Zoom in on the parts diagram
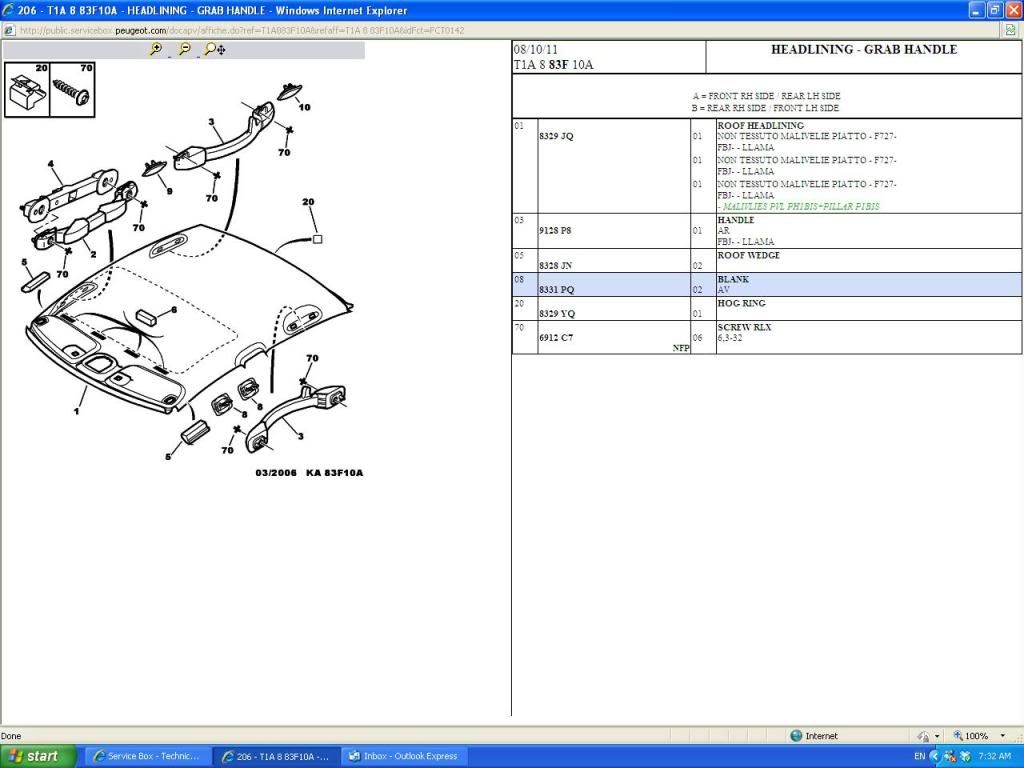Screen dimensions: 1024x768 (x=156, y=49)
